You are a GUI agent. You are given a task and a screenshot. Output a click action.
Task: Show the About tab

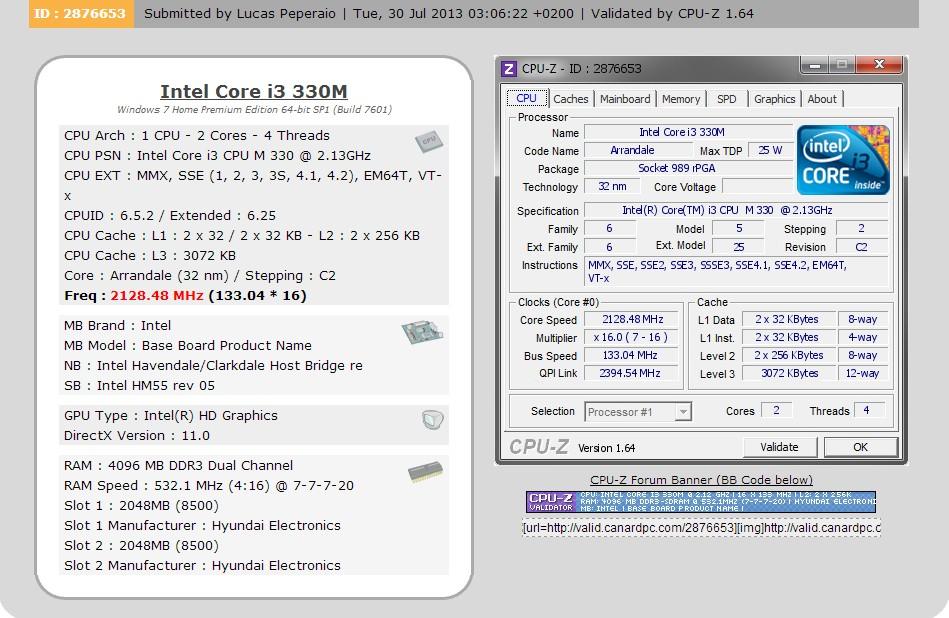coord(822,99)
